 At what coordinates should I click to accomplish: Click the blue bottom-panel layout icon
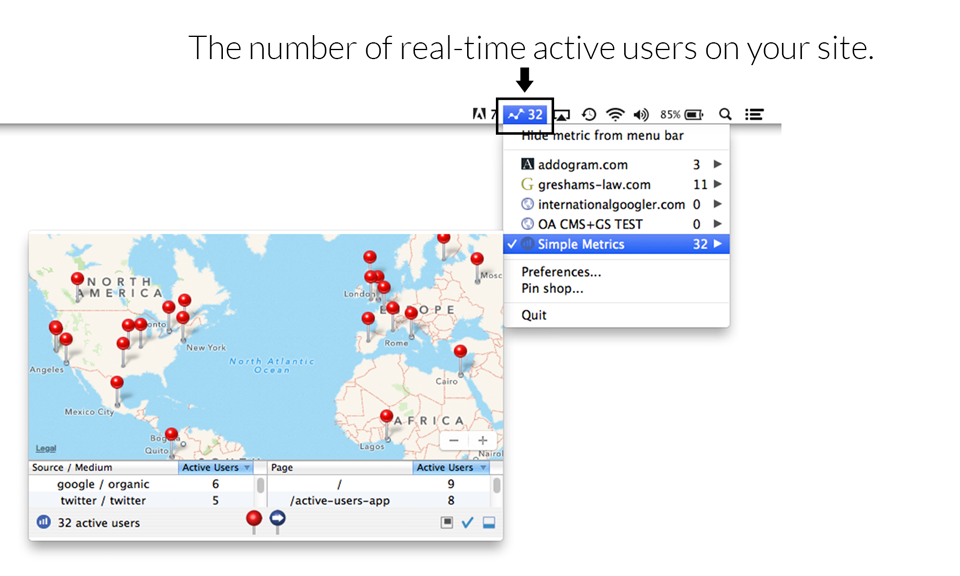[489, 522]
